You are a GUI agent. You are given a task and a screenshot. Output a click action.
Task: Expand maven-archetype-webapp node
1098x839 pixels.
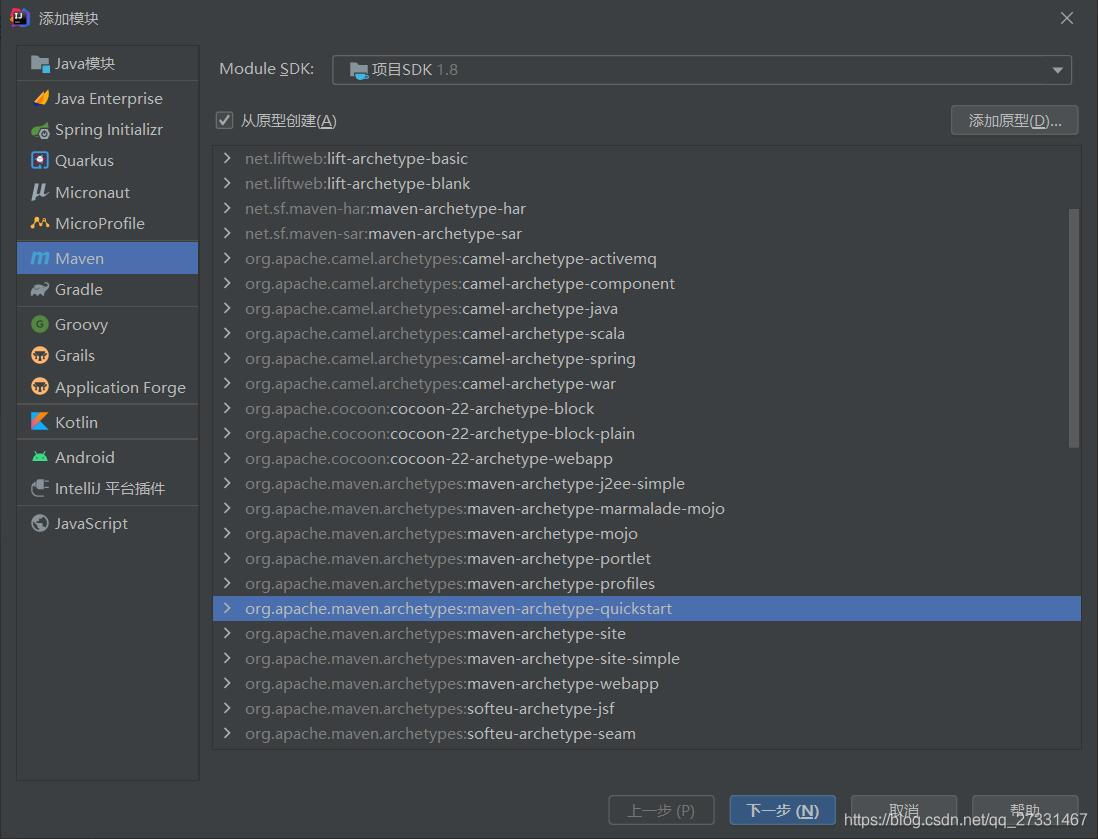click(227, 684)
